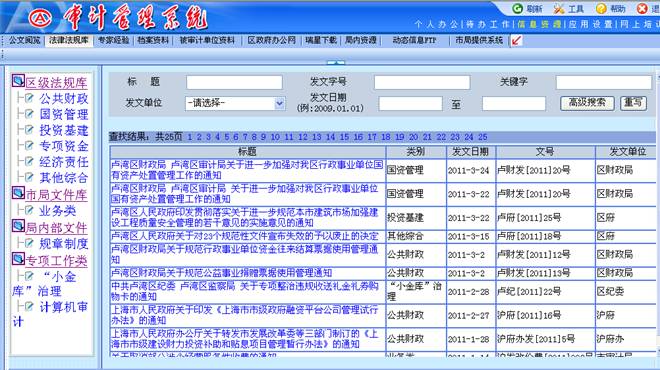The height and width of the screenshot is (370, 660).
Task: Open the tools wrench icon
Action: pos(559,8)
